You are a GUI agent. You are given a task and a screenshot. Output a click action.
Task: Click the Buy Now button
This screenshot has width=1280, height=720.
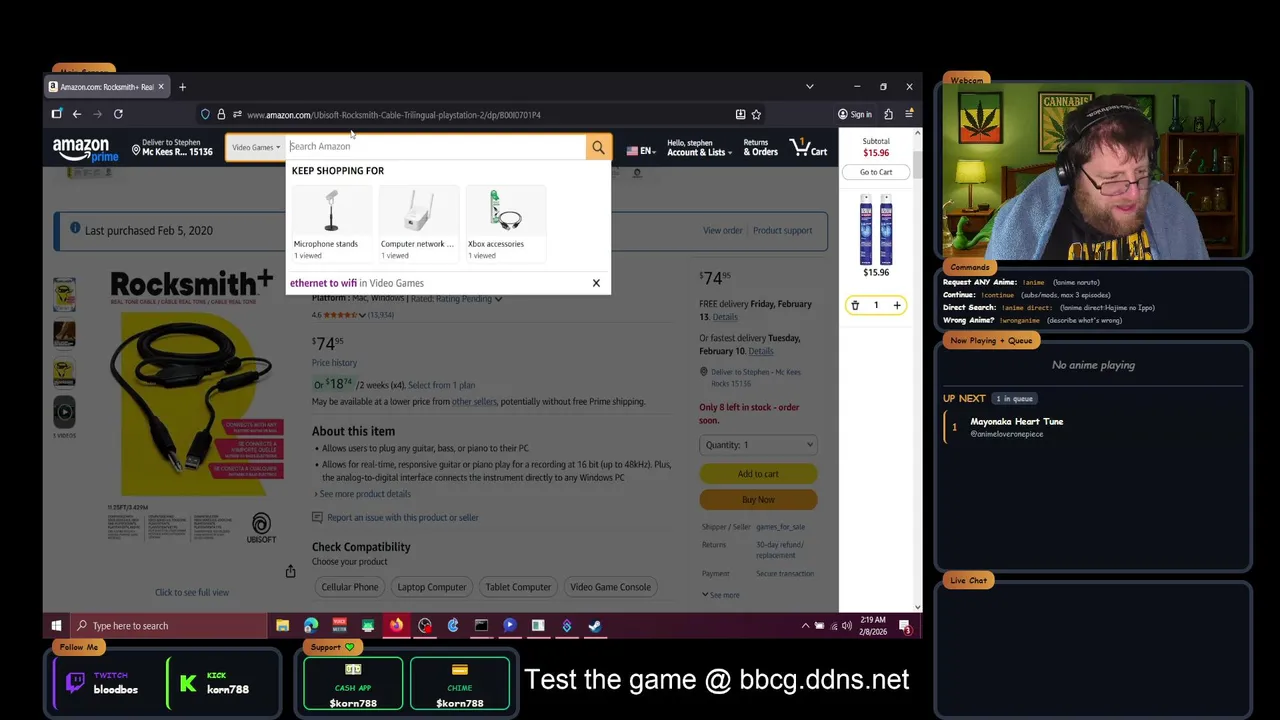pos(758,499)
